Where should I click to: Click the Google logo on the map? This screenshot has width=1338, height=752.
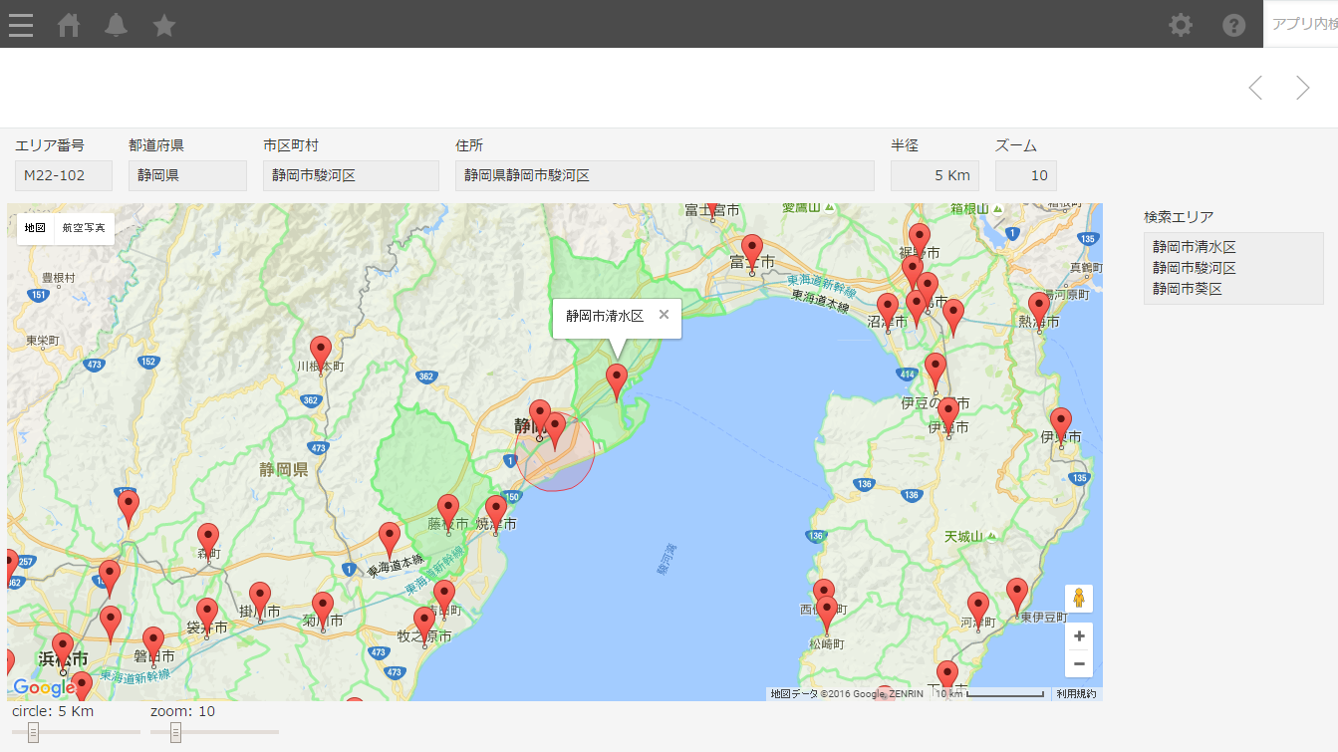(41, 687)
